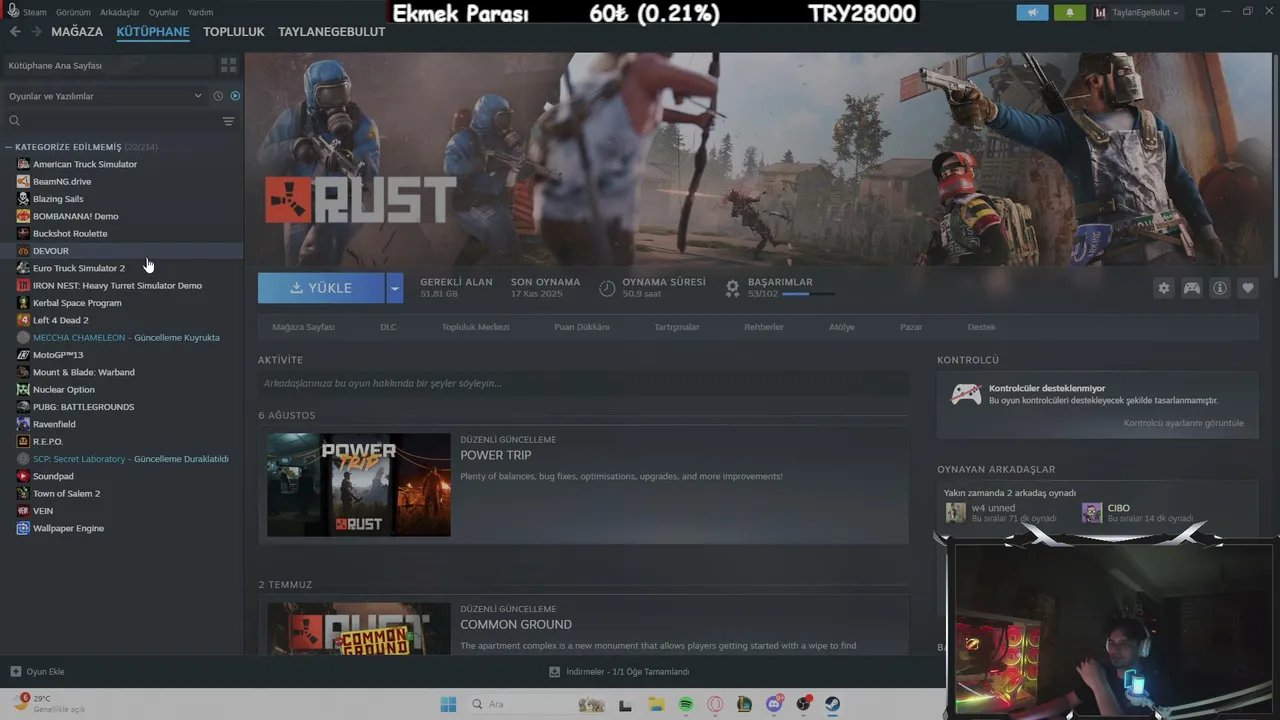
Task: Open the green notifications bell
Action: [x=1070, y=13]
